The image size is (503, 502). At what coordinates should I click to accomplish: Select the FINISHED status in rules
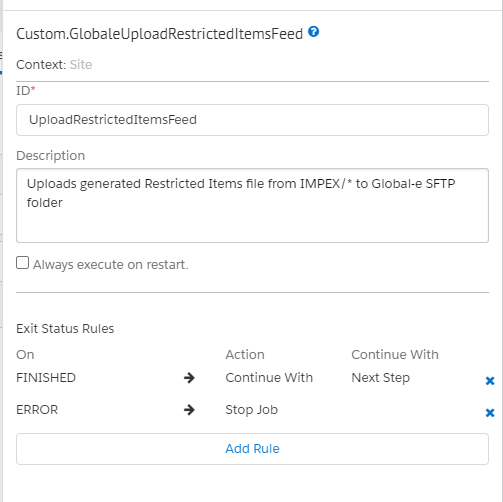click(x=46, y=378)
